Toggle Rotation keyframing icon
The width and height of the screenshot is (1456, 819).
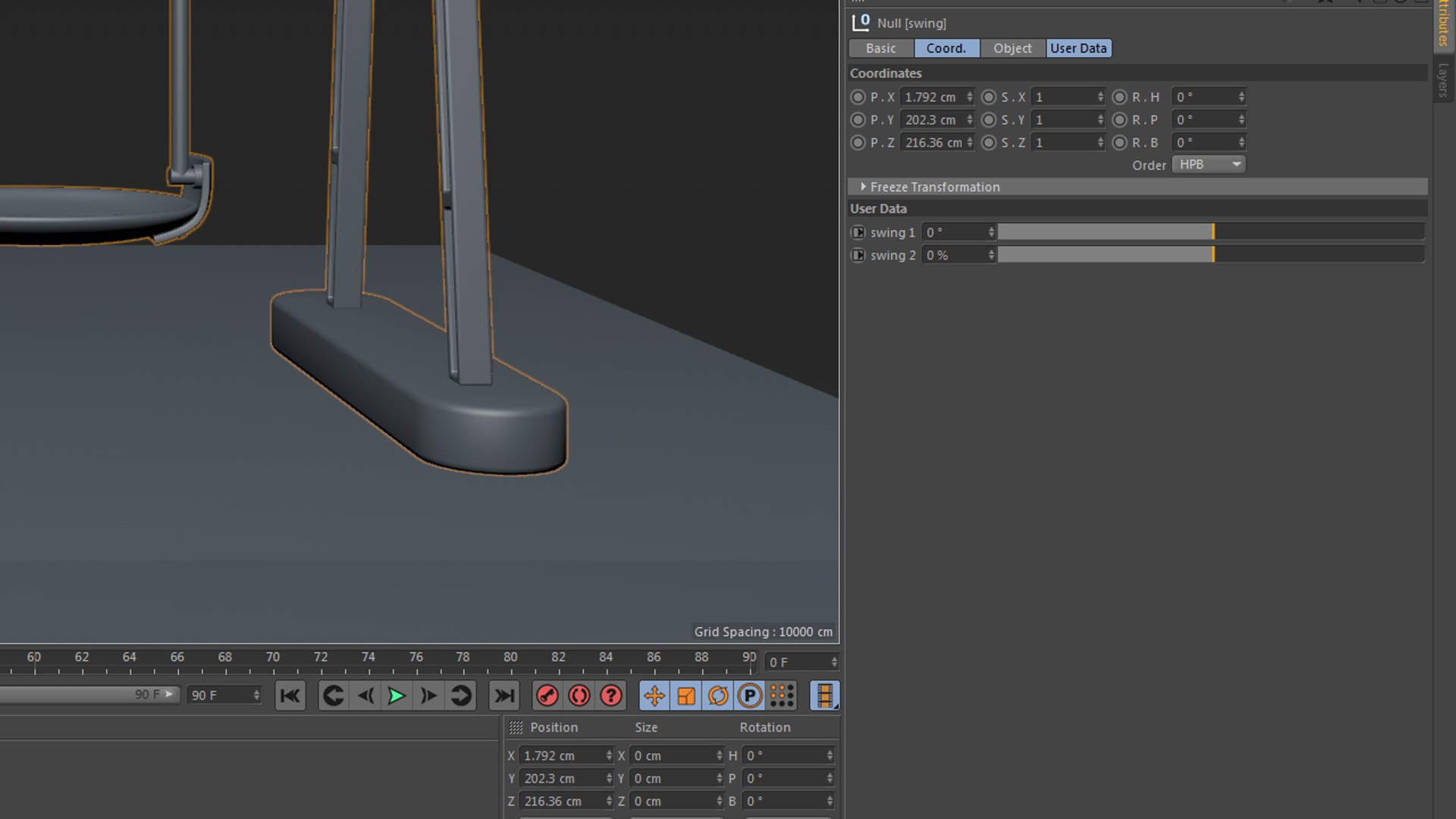718,695
